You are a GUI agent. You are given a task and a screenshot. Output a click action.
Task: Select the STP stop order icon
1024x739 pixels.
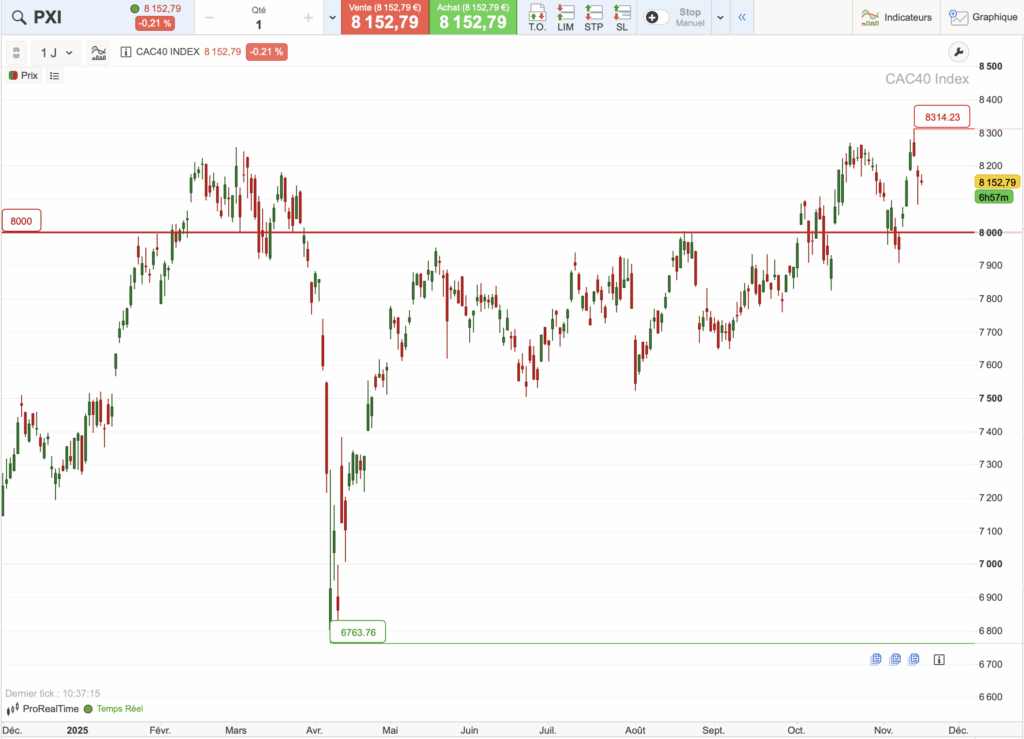tap(593, 17)
